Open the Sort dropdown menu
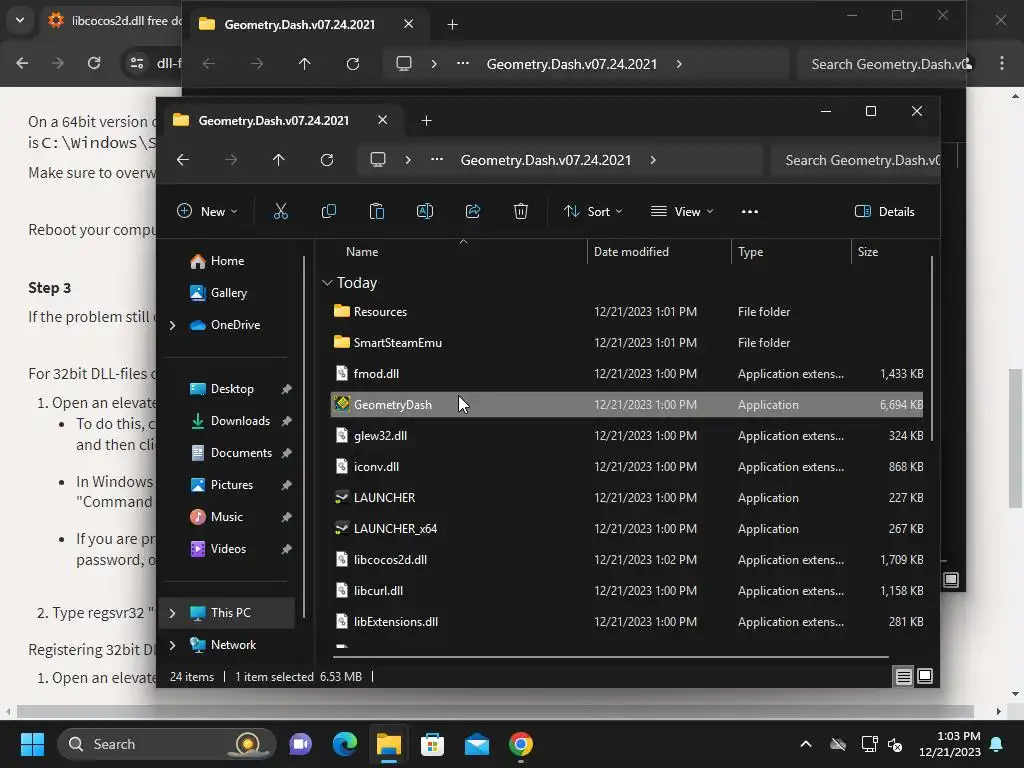The width and height of the screenshot is (1024, 768). (593, 212)
